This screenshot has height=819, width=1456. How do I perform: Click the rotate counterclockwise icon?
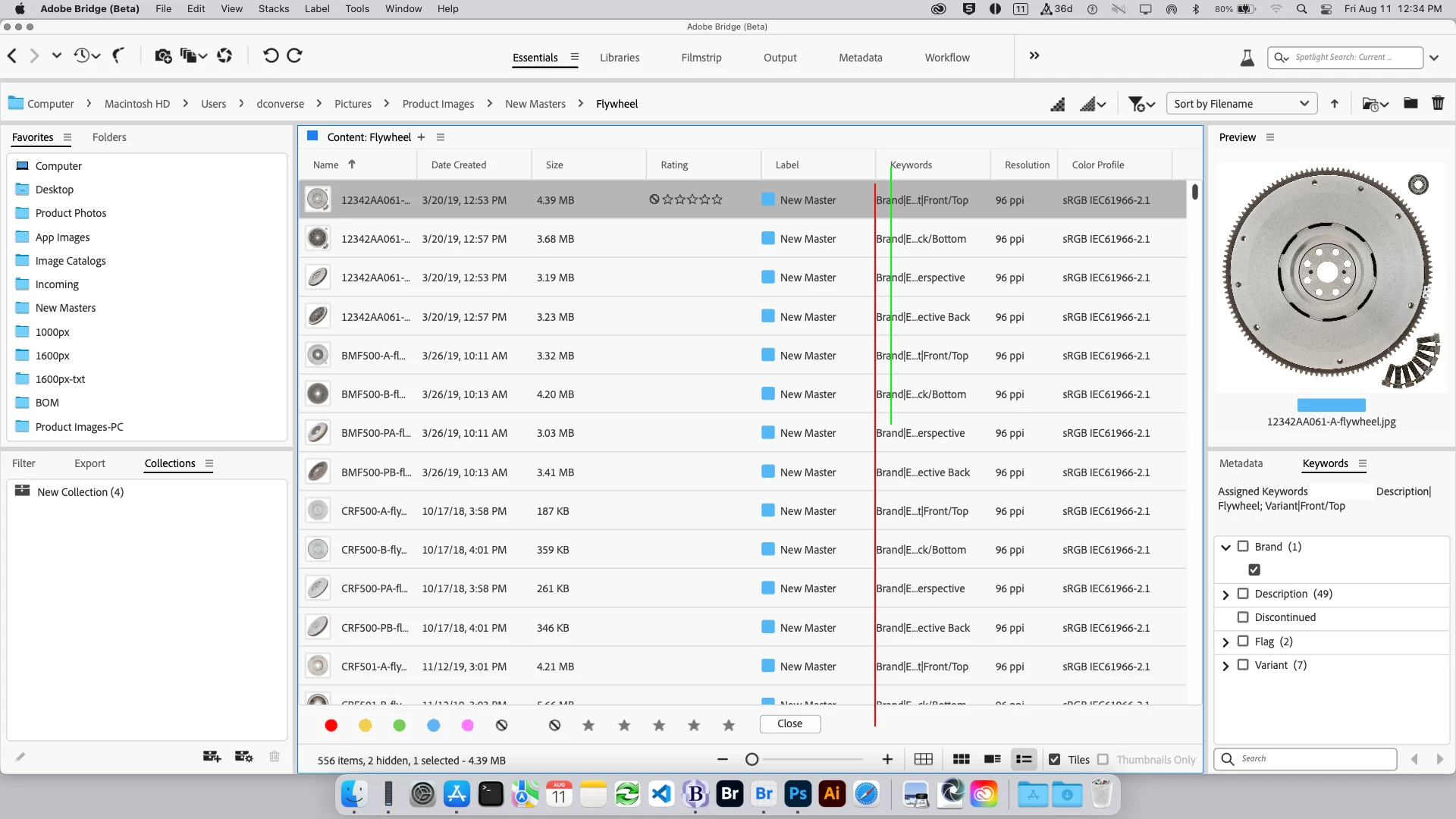pos(270,55)
